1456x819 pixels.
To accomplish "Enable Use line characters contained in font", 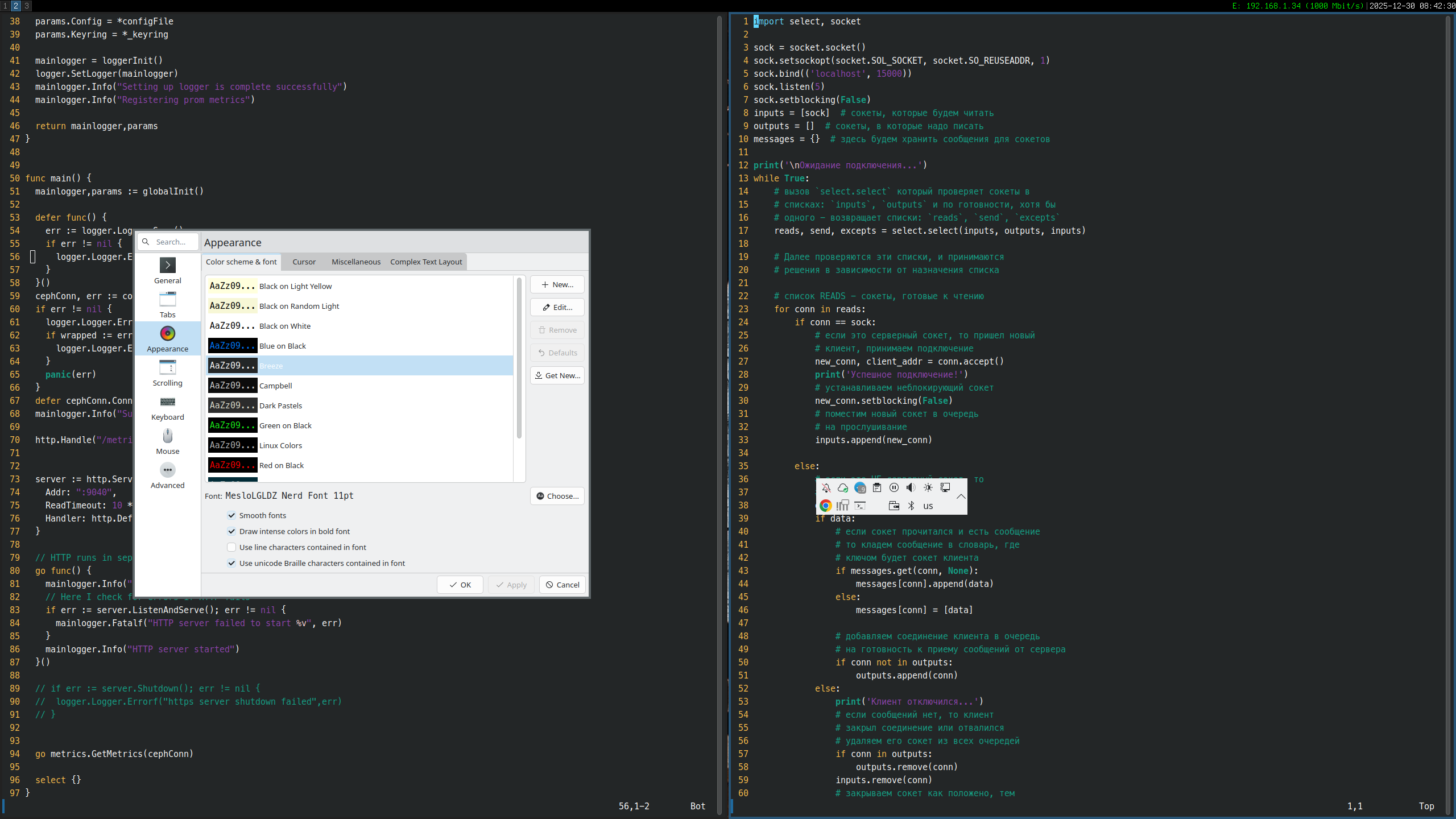I will [x=231, y=547].
